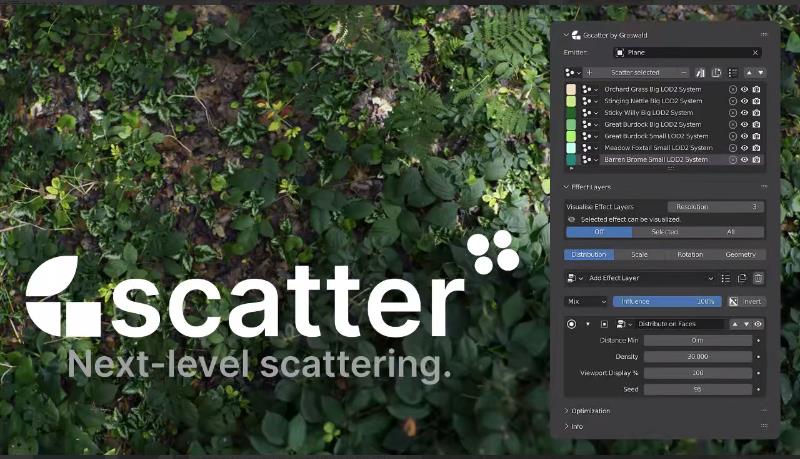Click the Density value field

pos(698,356)
